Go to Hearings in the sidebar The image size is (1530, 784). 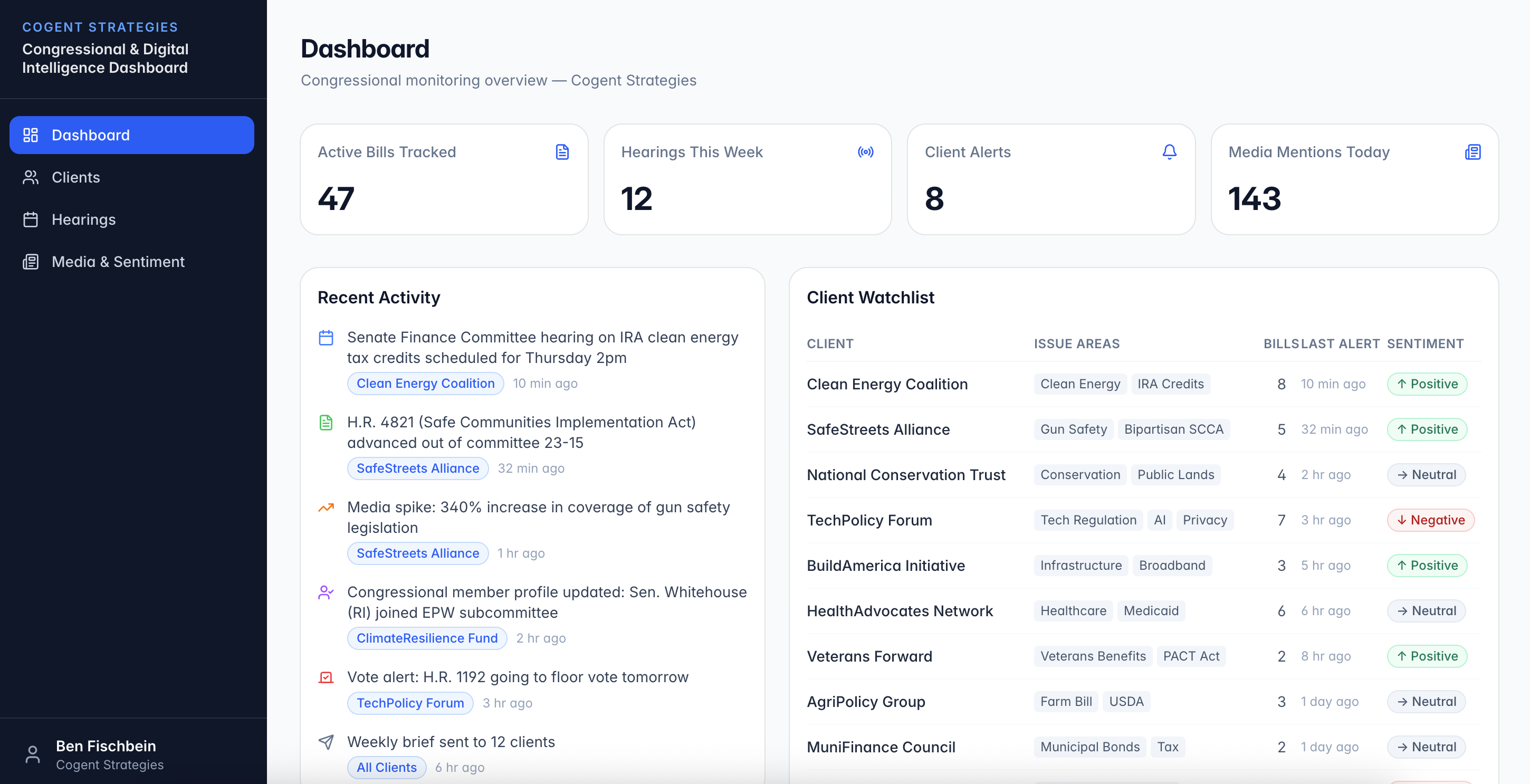click(83, 219)
